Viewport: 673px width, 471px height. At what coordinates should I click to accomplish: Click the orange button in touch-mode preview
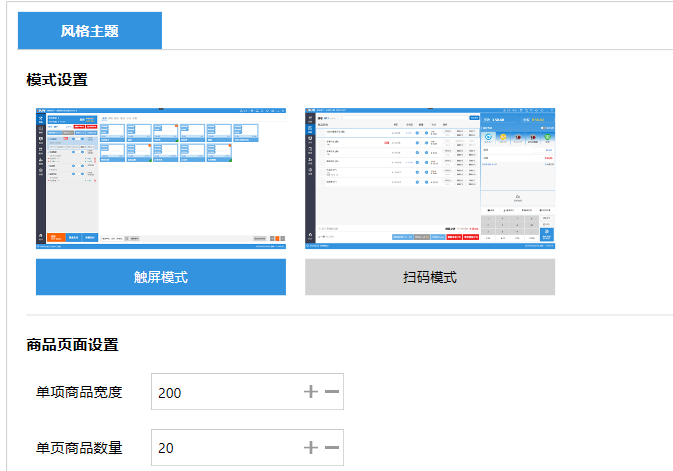55,238
